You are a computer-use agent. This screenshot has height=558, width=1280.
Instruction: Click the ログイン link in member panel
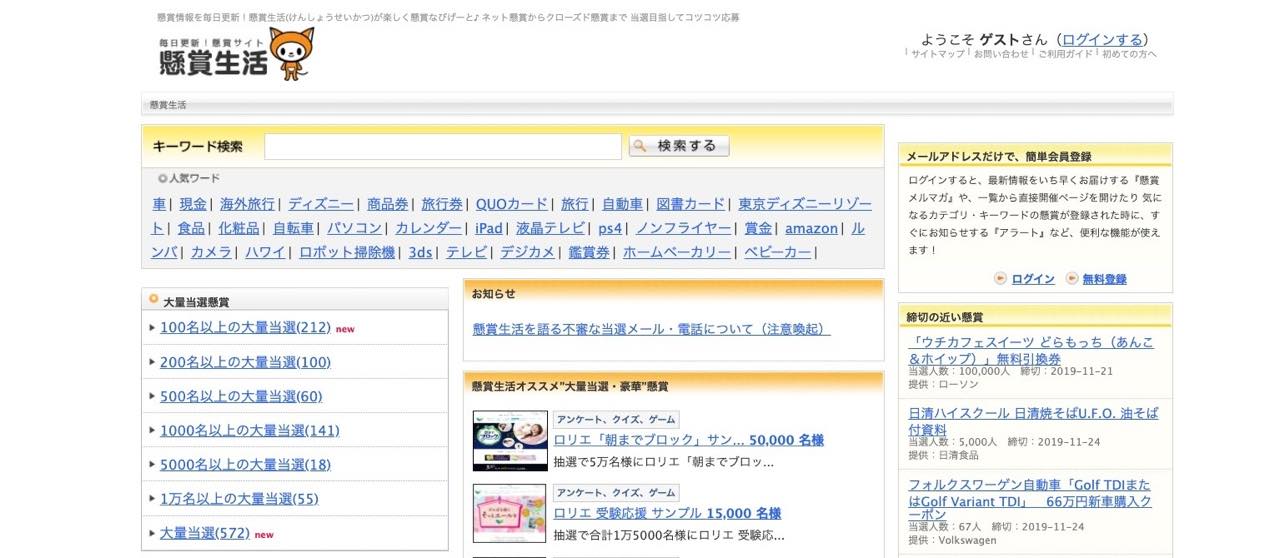pyautogui.click(x=1033, y=279)
